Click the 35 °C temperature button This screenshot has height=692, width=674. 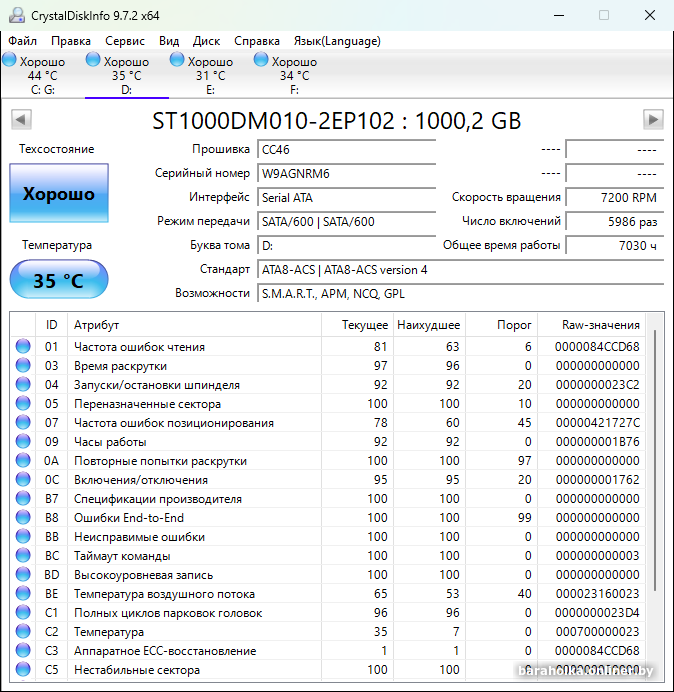click(x=59, y=281)
